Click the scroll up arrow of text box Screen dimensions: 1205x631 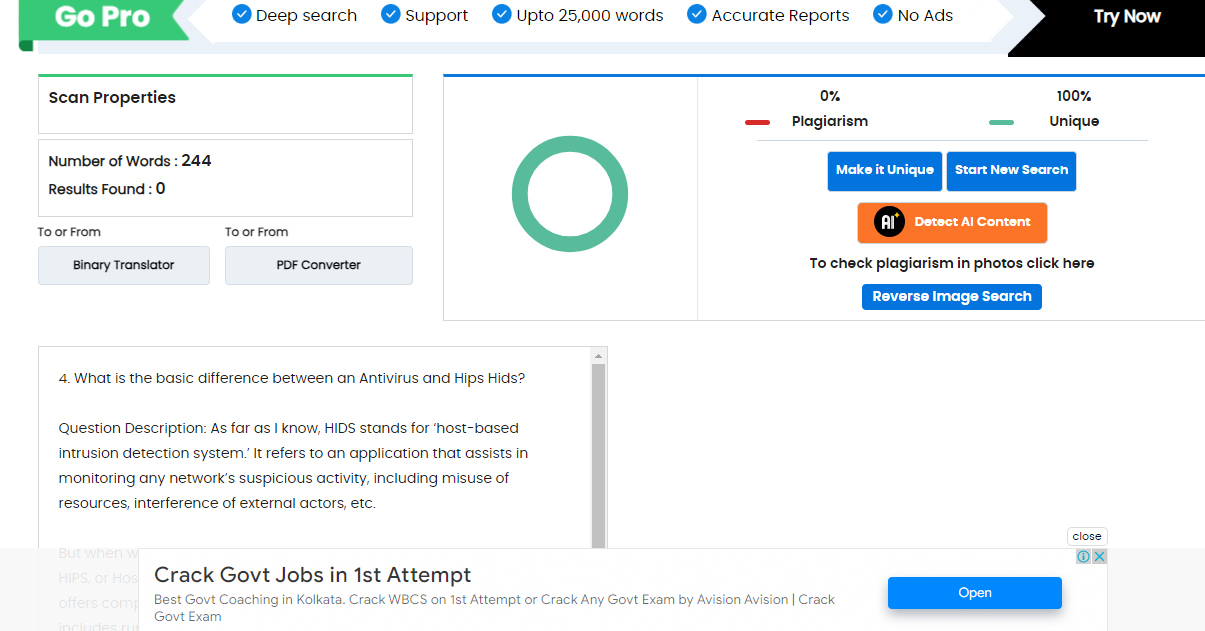[598, 356]
